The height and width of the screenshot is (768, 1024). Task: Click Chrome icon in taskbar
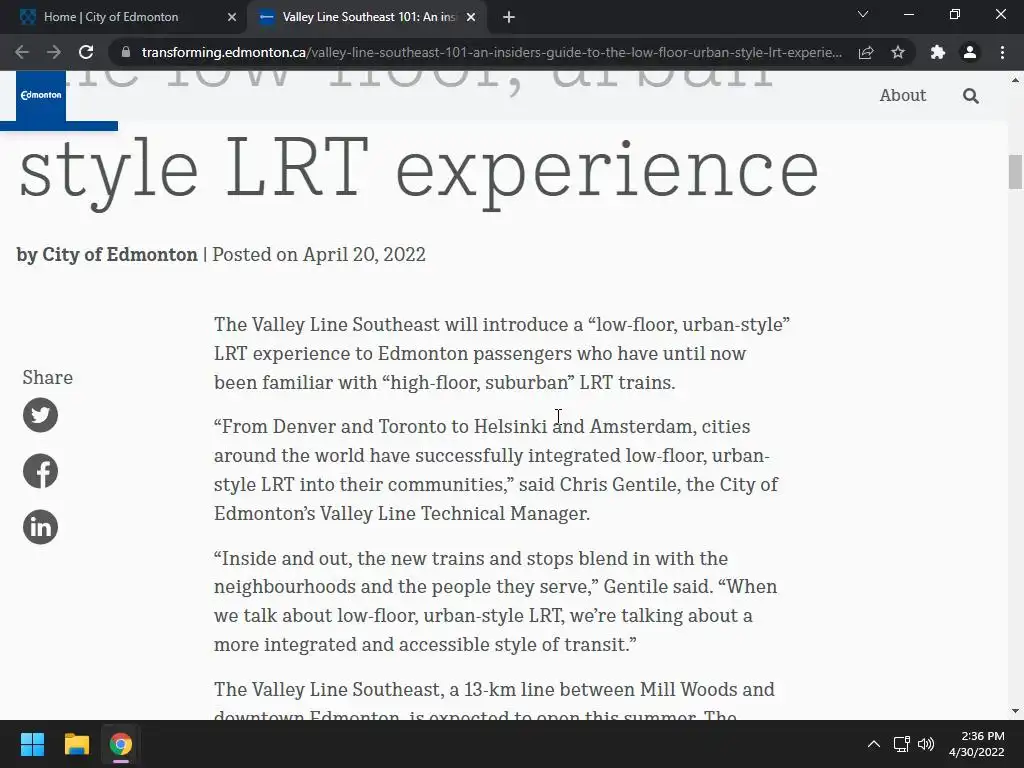(x=121, y=744)
